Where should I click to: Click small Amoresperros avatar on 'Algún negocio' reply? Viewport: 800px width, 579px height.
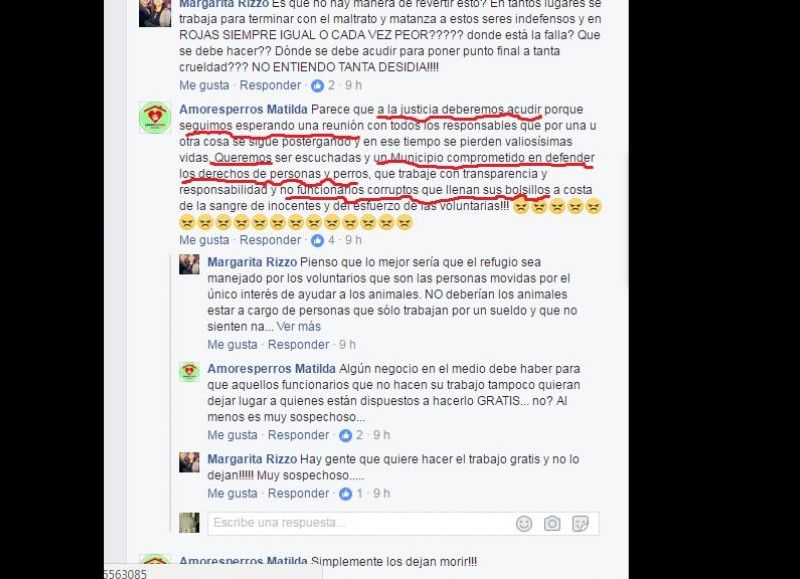189,371
